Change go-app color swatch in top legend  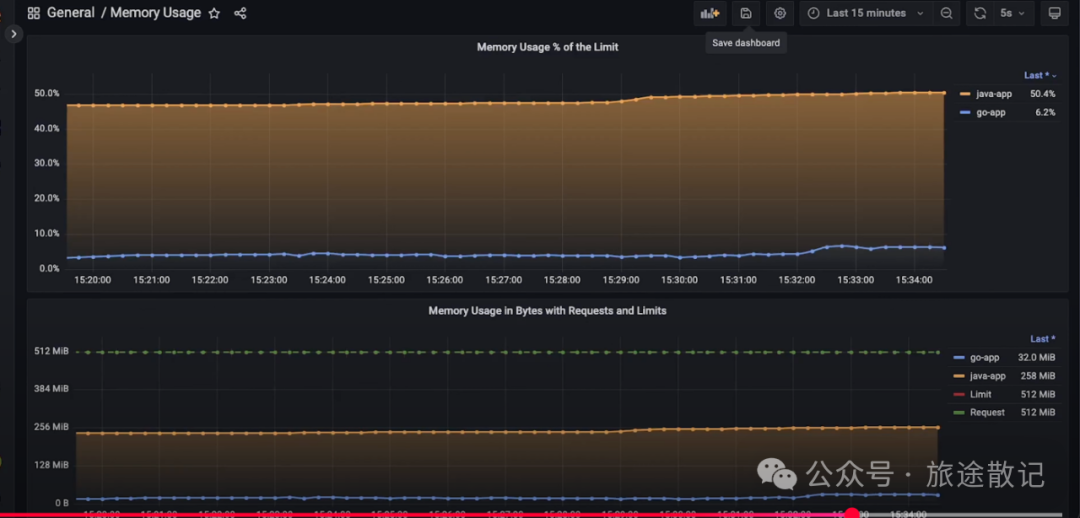coord(965,112)
